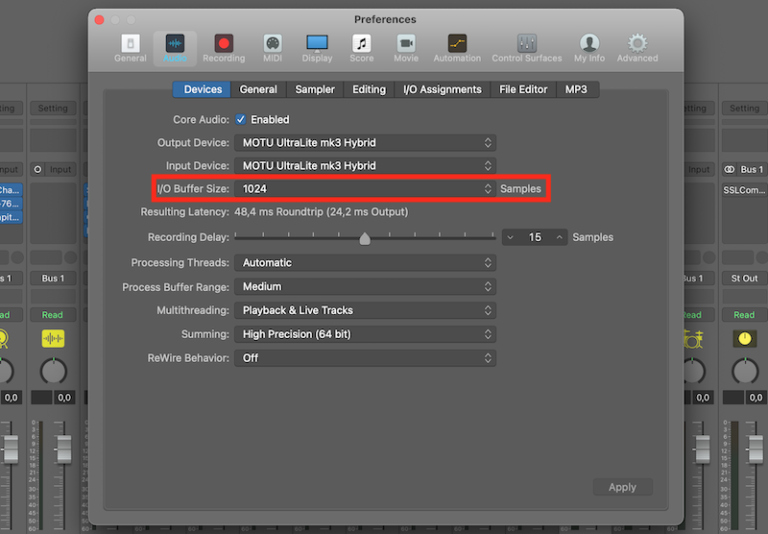Viewport: 768px width, 534px height.
Task: Open the MIDI preferences icon
Action: point(272,48)
